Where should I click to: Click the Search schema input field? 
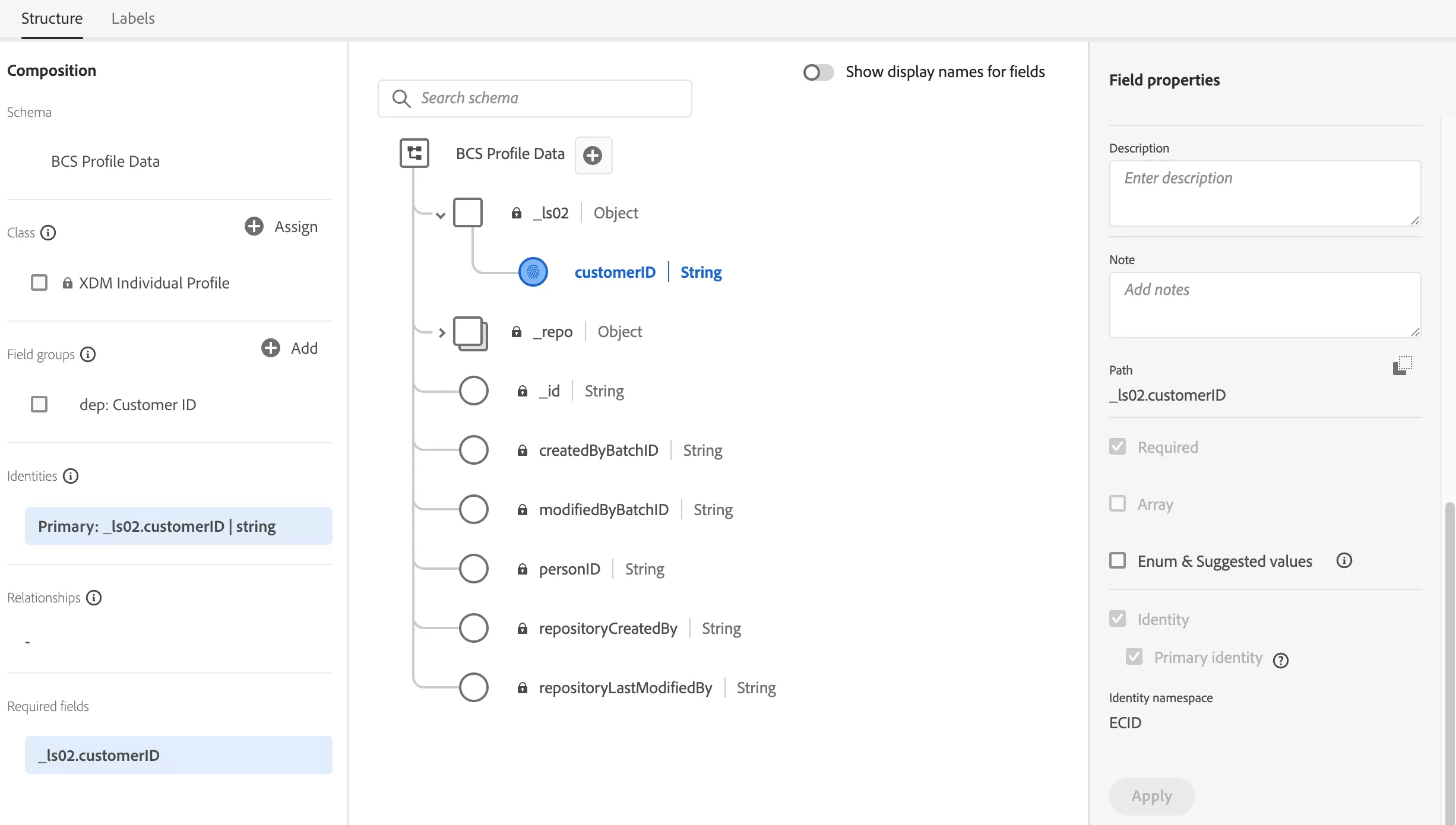[535, 98]
